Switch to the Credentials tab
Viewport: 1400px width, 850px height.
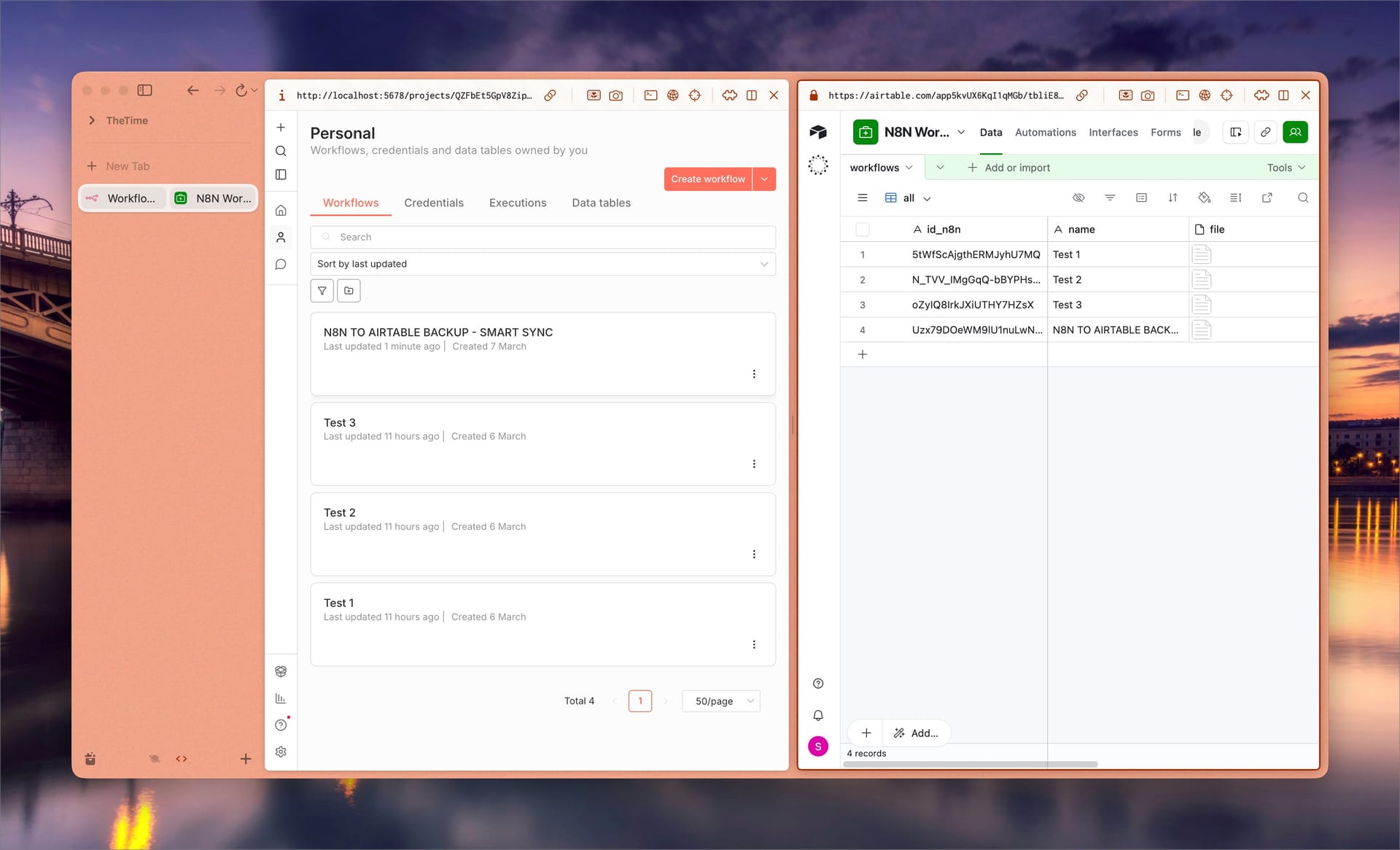(434, 203)
